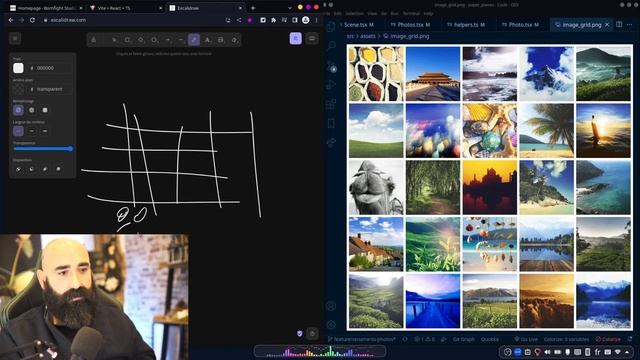Select the Rectangle shape tool
Image resolution: width=640 pixels, height=360 pixels.
127,40
